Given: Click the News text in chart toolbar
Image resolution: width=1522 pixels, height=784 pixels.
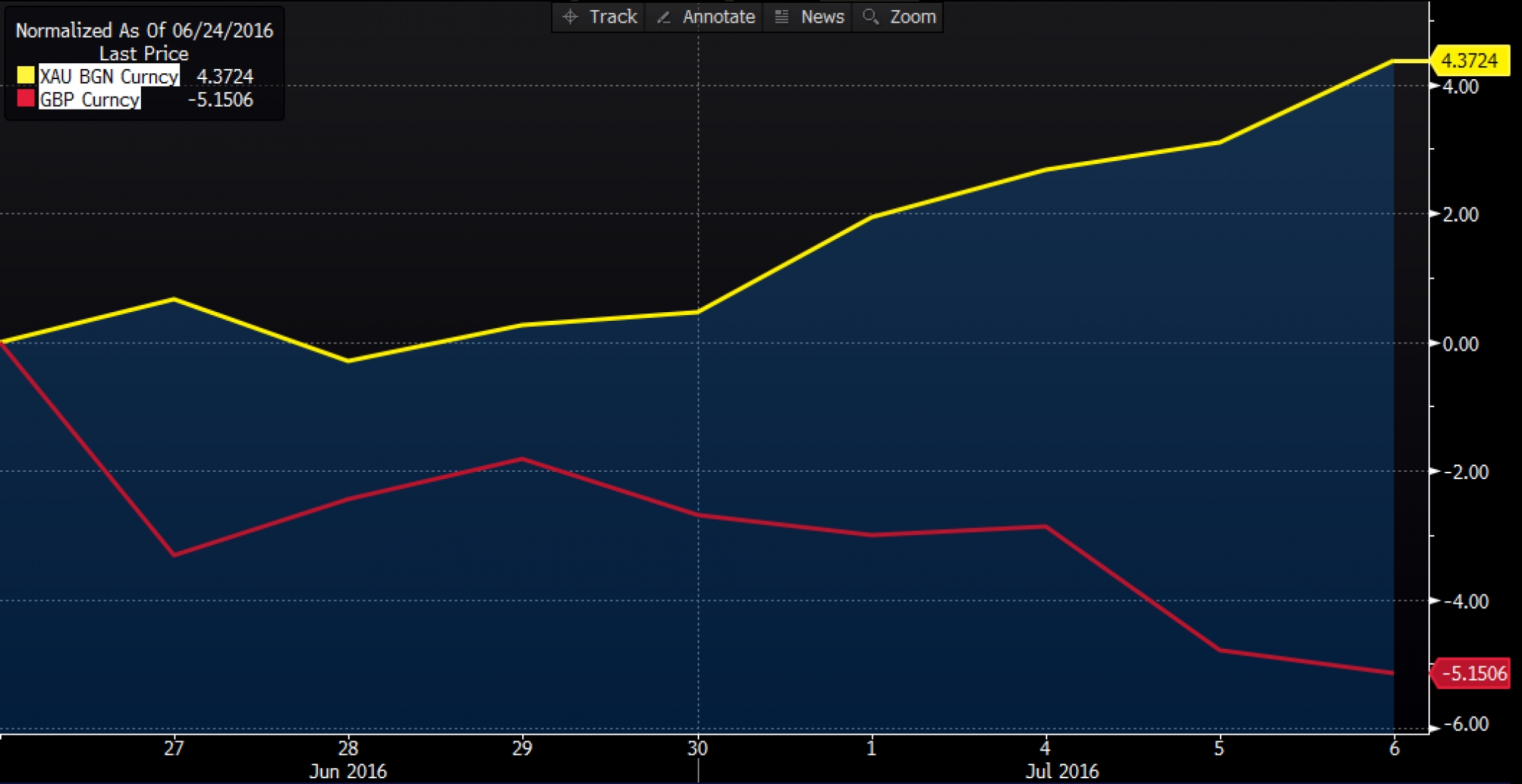Looking at the screenshot, I should (x=822, y=17).
